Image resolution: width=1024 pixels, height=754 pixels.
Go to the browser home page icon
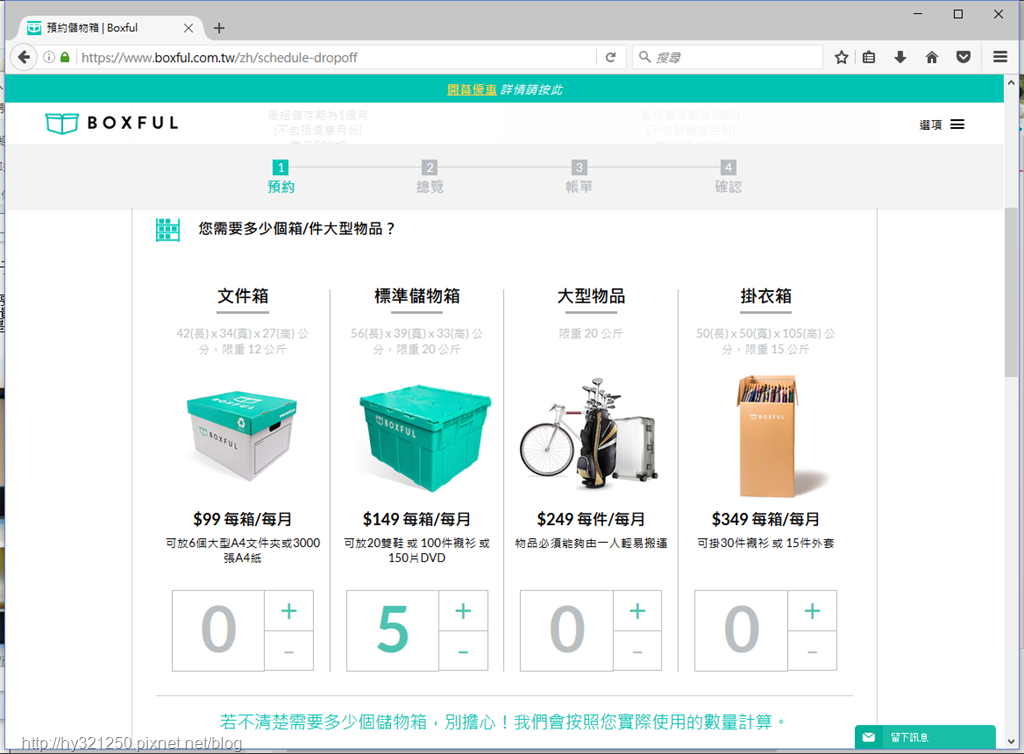(x=932, y=57)
